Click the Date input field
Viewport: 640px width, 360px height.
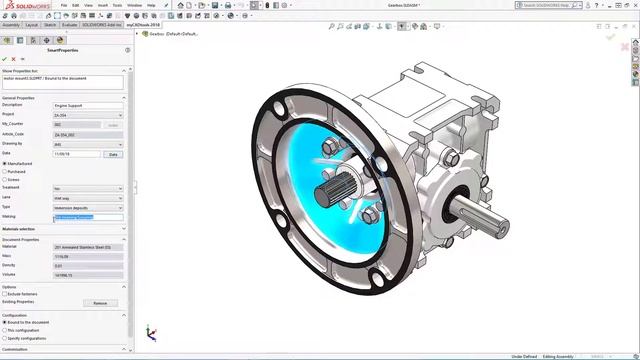(x=77, y=154)
